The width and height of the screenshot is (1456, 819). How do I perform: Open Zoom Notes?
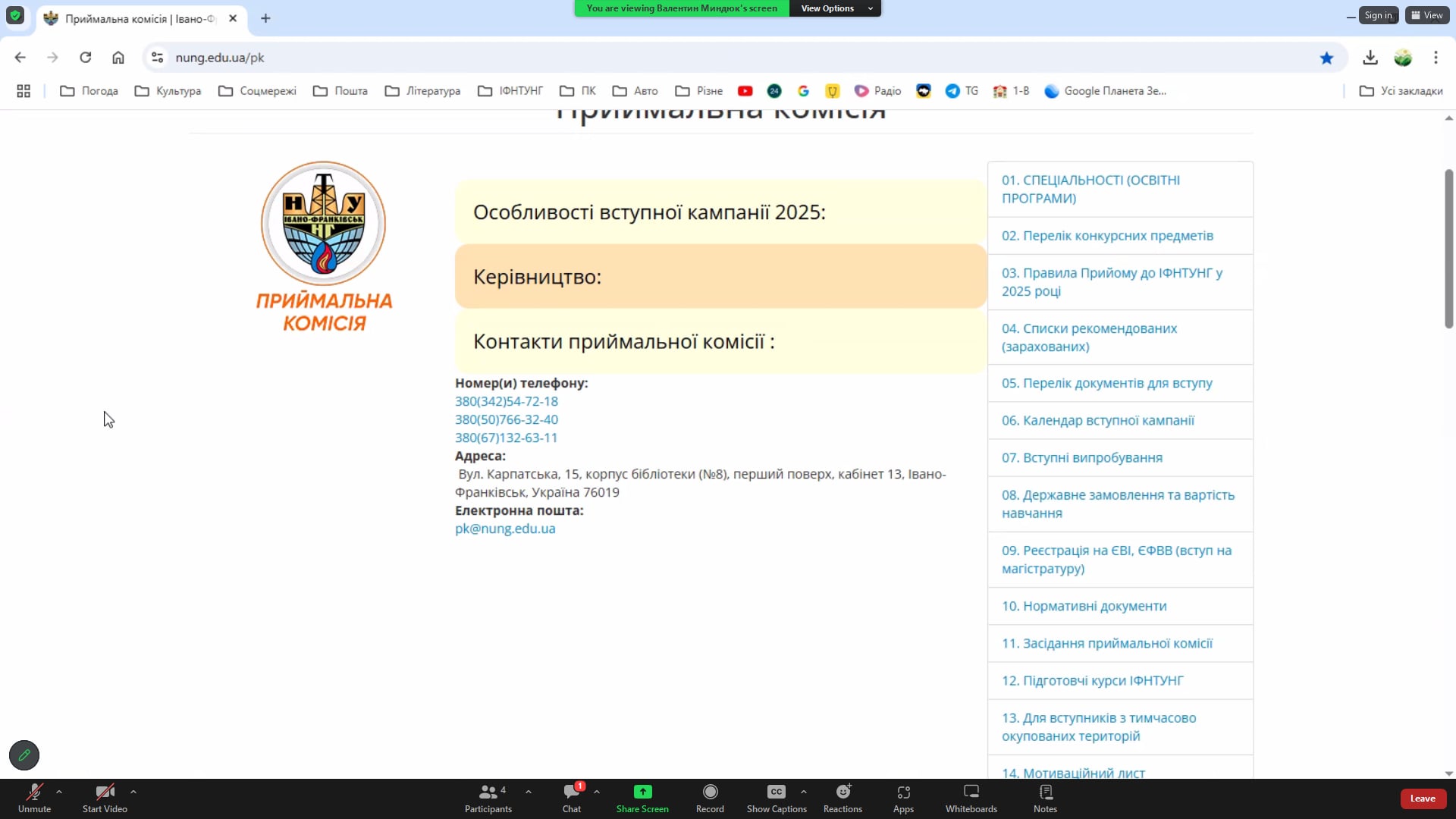[x=1045, y=799]
